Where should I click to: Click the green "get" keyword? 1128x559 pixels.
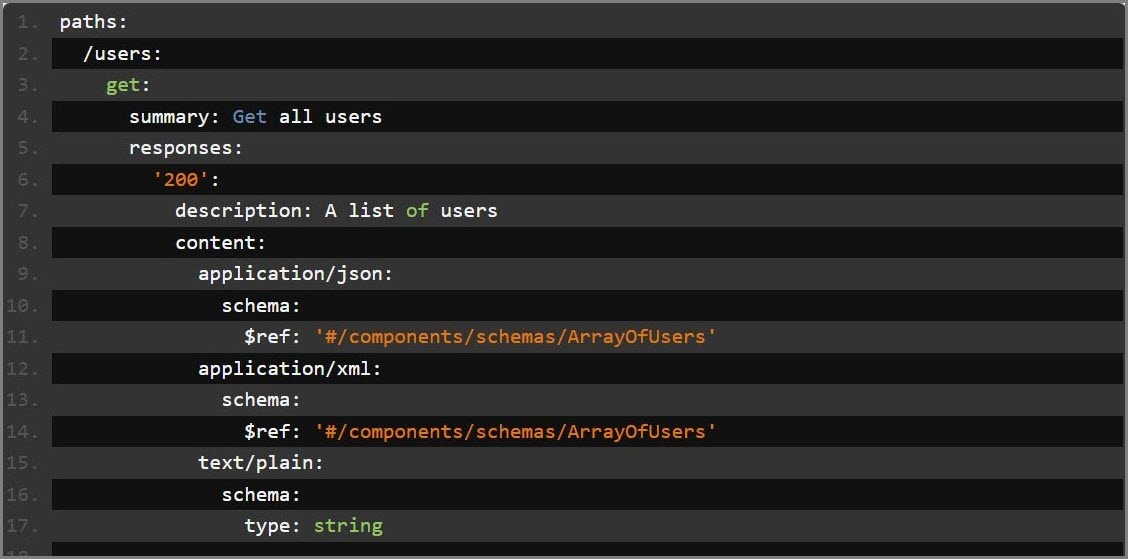(x=123, y=85)
